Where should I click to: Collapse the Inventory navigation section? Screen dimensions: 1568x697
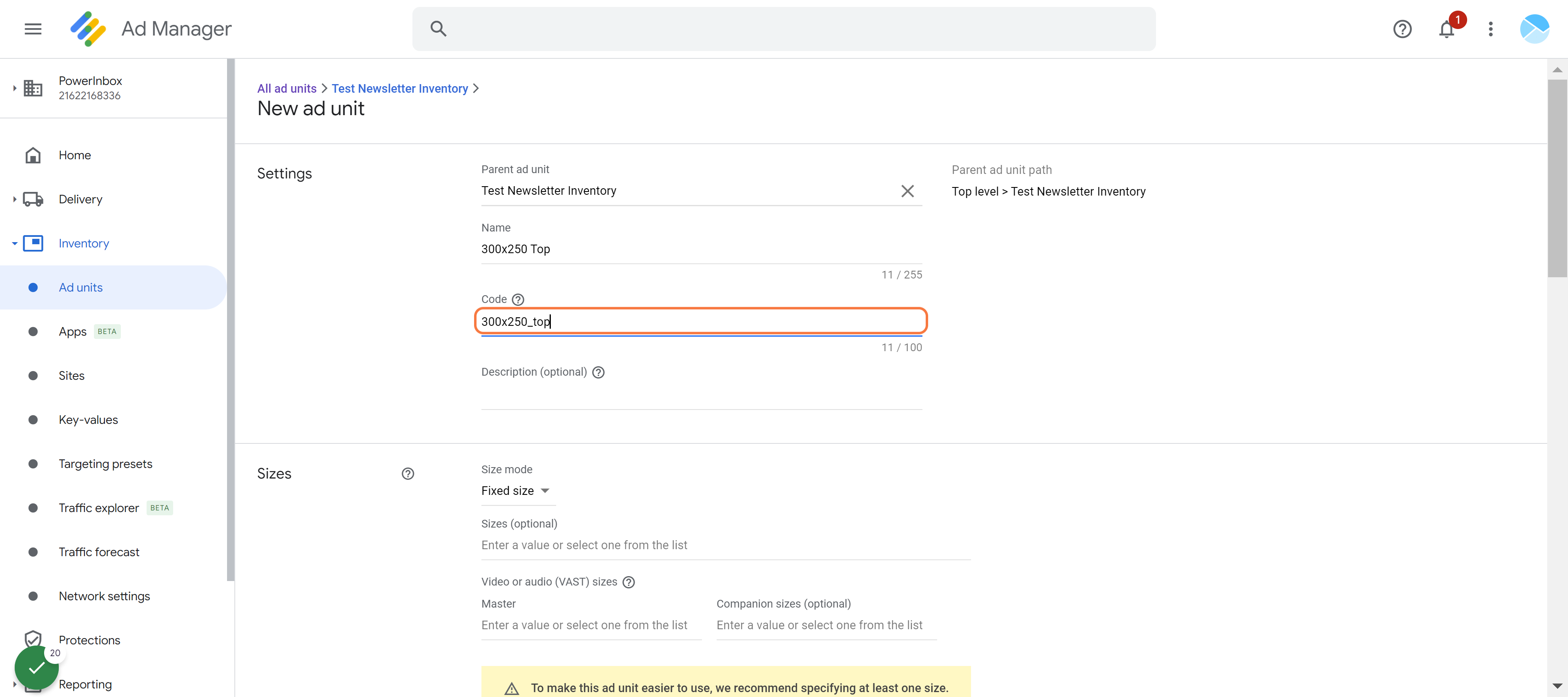(x=15, y=243)
